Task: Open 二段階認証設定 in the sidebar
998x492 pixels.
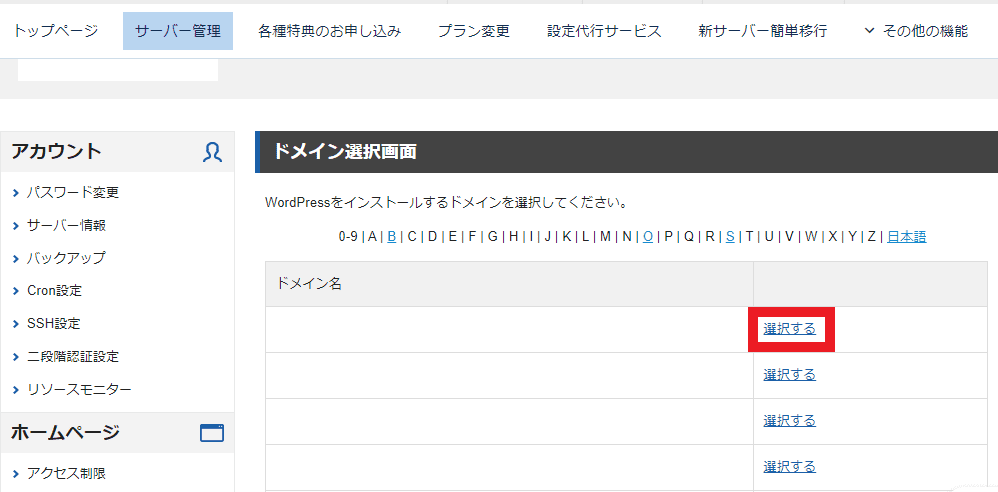Action: (x=73, y=356)
